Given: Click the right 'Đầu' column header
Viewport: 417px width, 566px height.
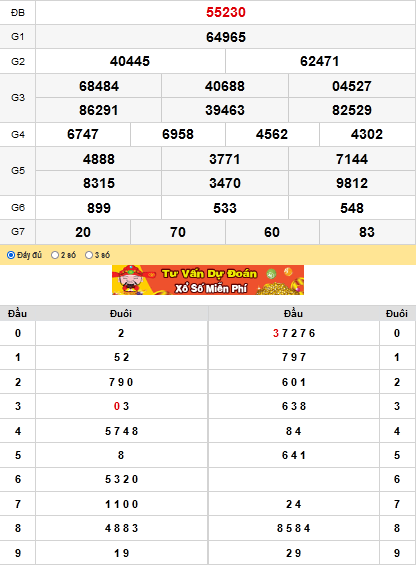Looking at the screenshot, I should (293, 313).
